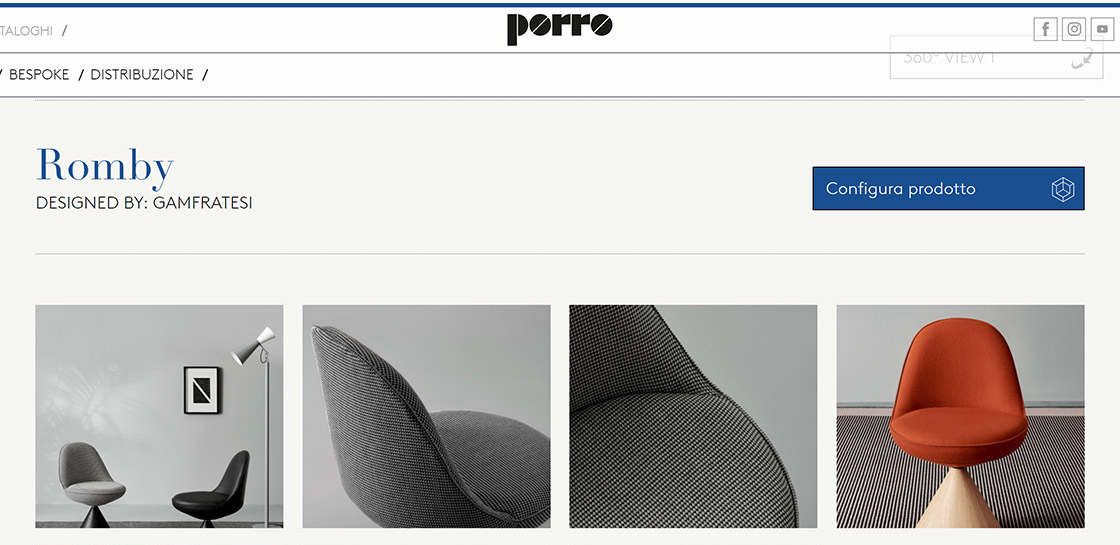Image resolution: width=1120 pixels, height=545 pixels.
Task: Open the DISTRIBUZIONE menu item
Action: (141, 74)
